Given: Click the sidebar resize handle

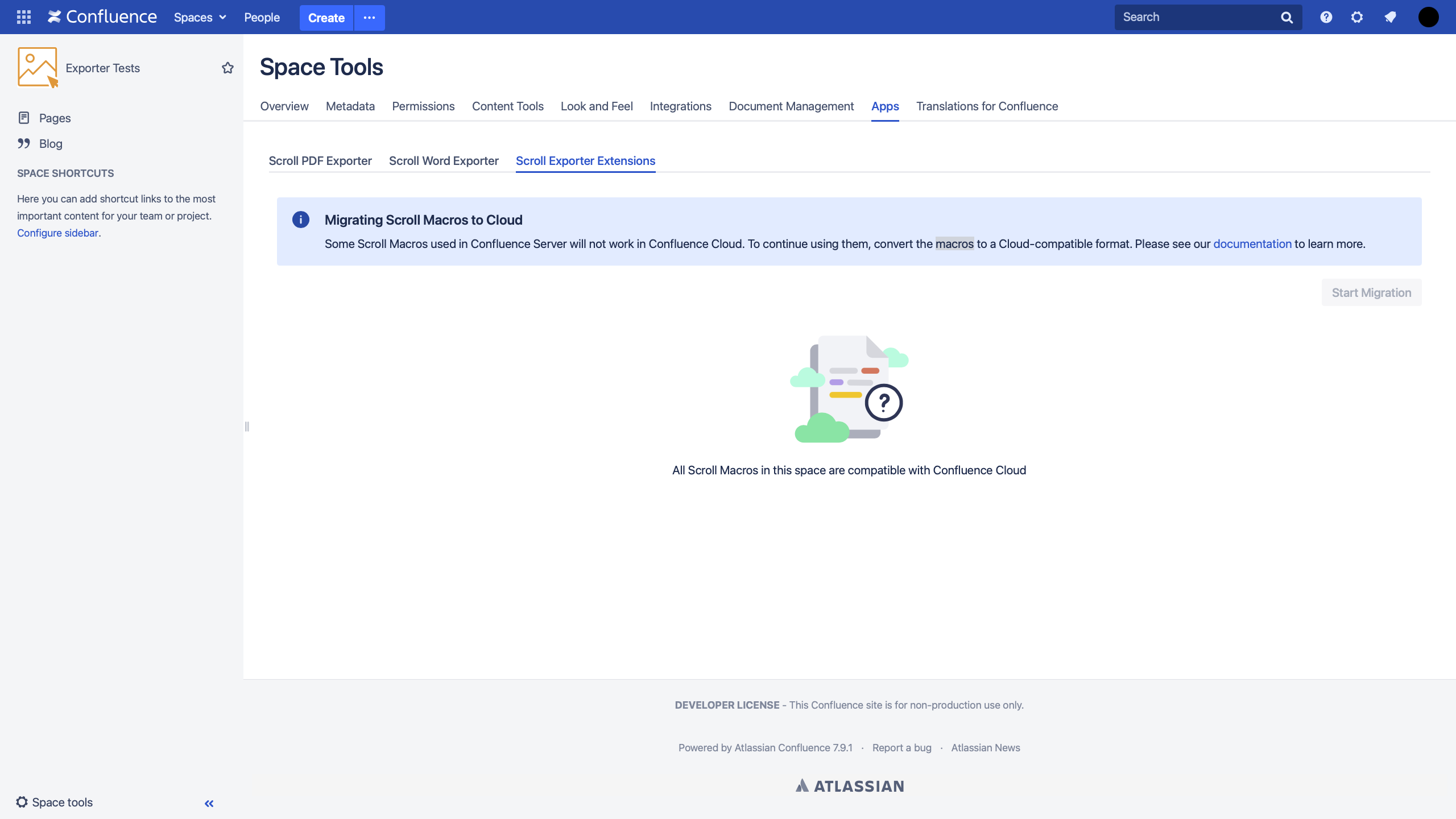Looking at the screenshot, I should pyautogui.click(x=247, y=426).
